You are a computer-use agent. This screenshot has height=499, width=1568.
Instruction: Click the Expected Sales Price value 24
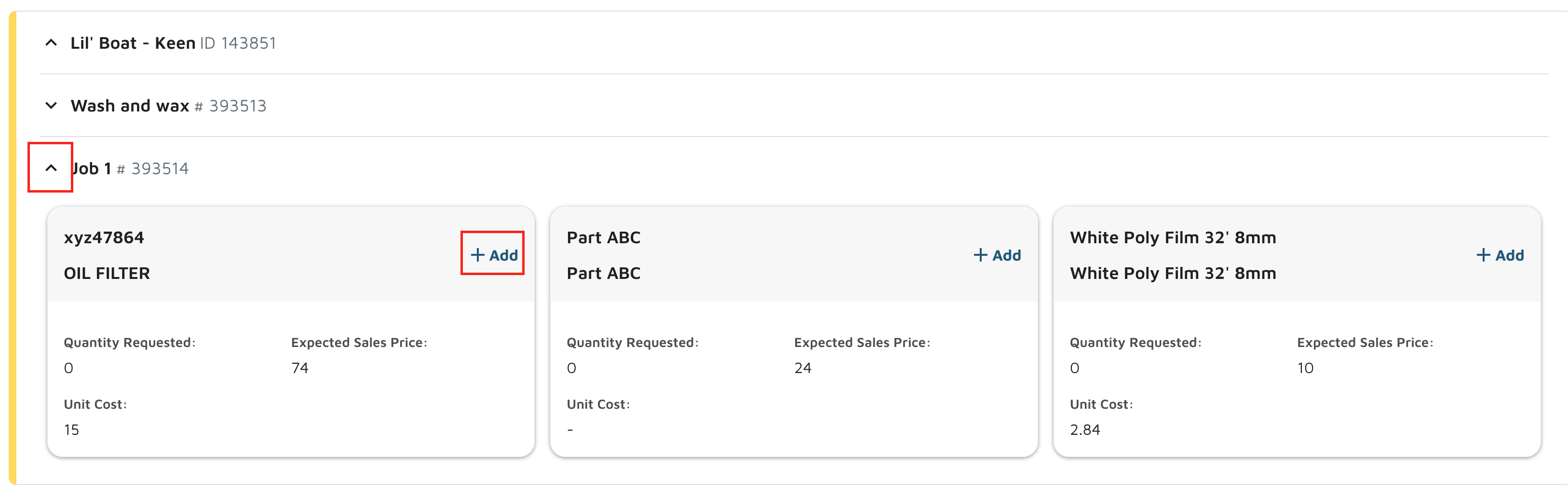click(x=802, y=368)
